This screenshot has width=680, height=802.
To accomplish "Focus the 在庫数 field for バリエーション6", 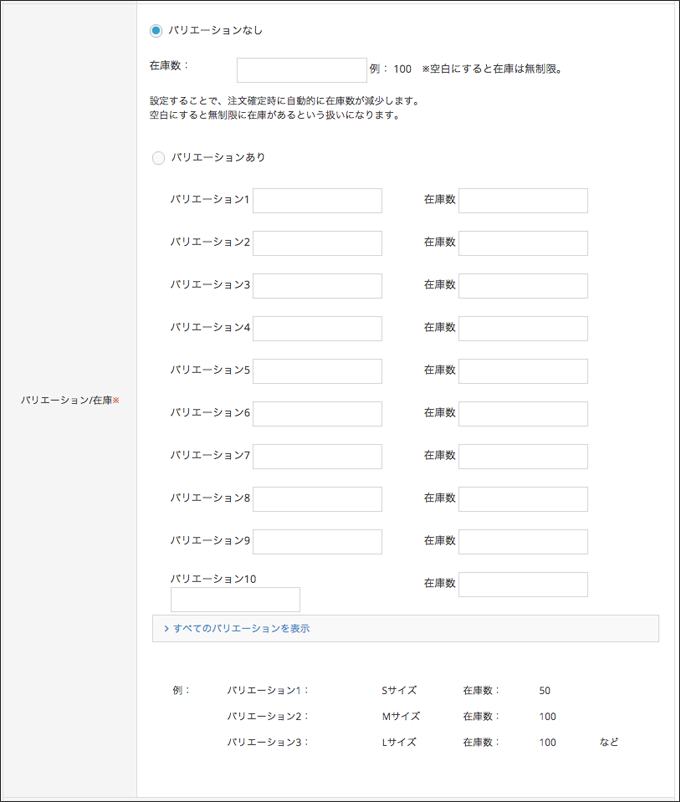I will (523, 414).
